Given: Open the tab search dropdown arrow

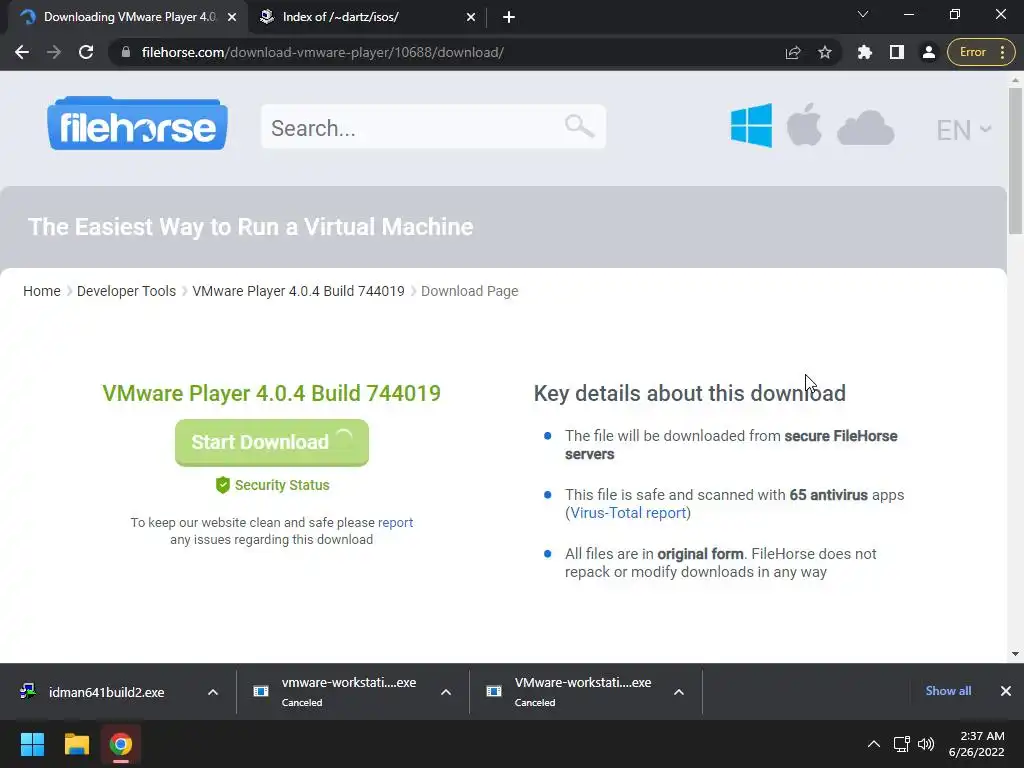Looking at the screenshot, I should tap(863, 14).
